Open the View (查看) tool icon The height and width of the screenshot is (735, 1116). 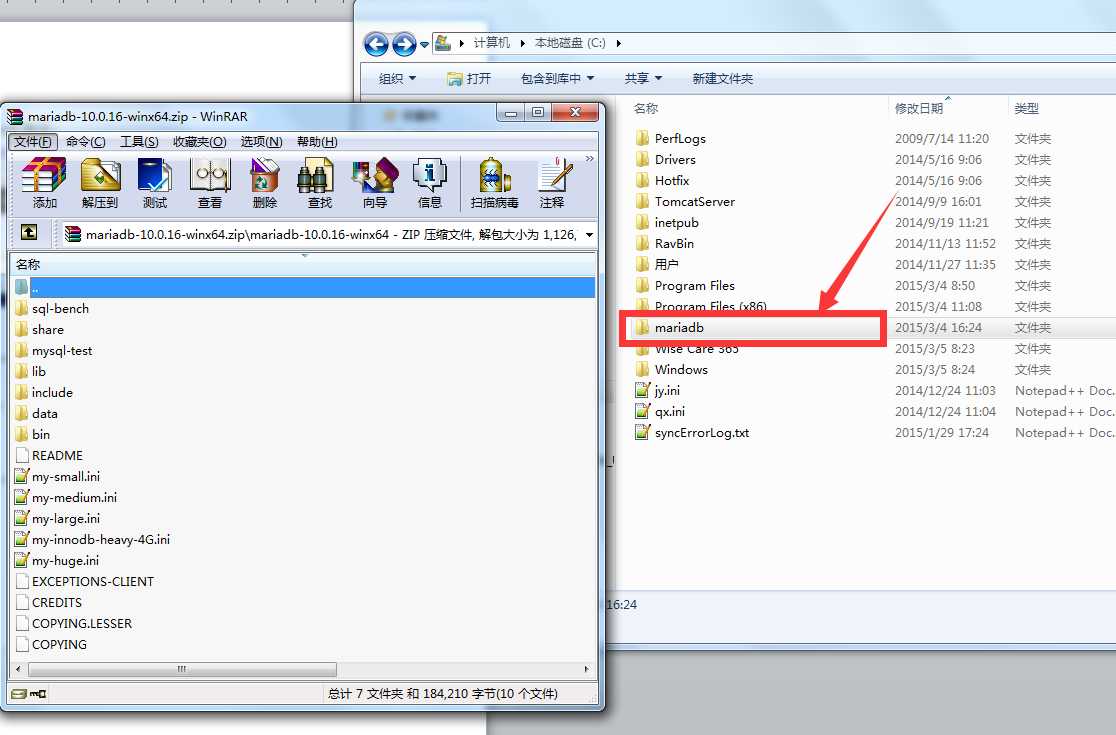pos(210,184)
